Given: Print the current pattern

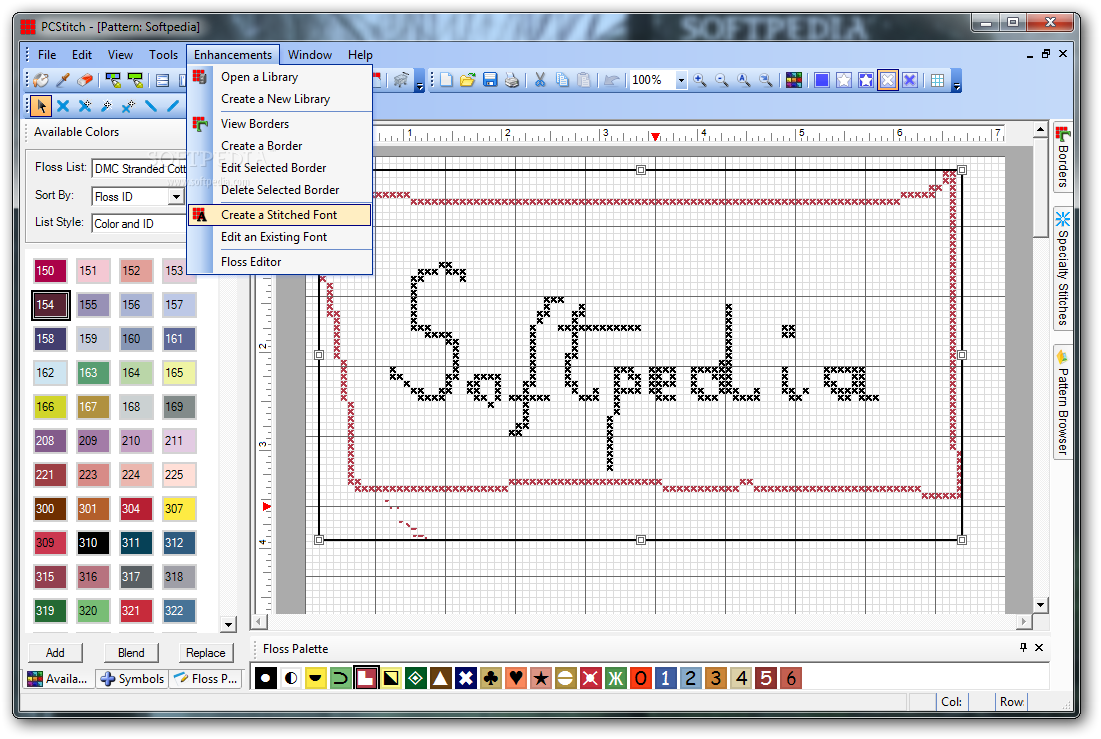Looking at the screenshot, I should pos(512,80).
